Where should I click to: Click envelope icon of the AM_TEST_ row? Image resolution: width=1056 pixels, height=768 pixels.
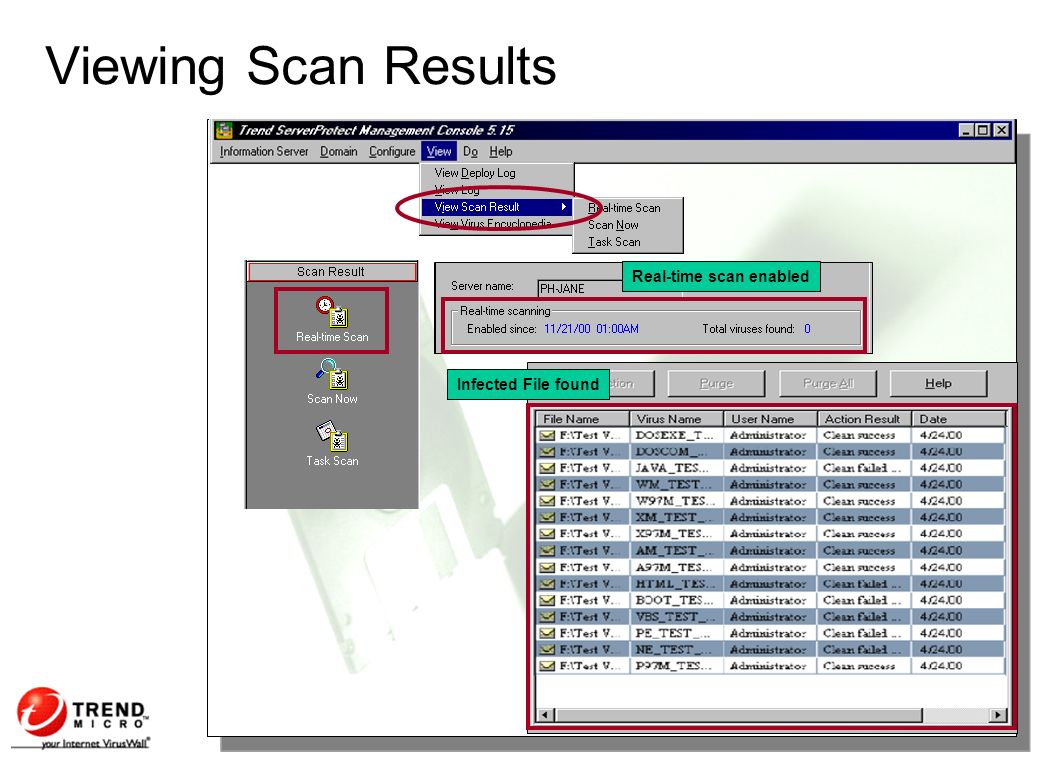click(548, 550)
